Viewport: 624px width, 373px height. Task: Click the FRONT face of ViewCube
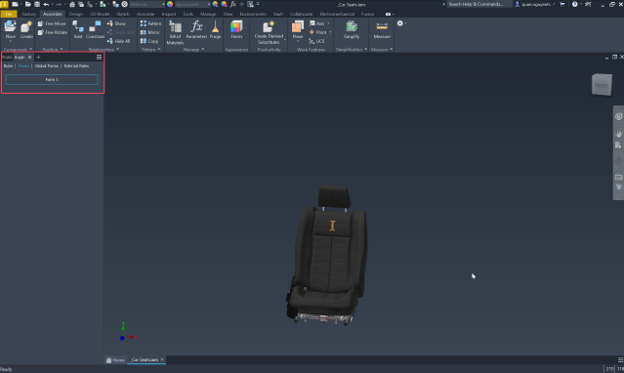click(x=601, y=85)
